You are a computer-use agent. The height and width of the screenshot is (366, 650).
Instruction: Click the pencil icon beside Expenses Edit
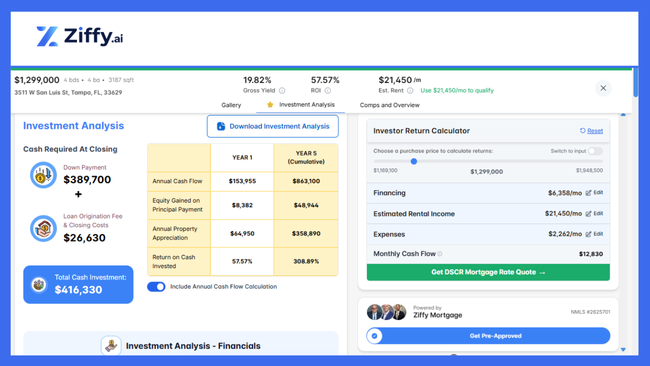[x=588, y=234]
